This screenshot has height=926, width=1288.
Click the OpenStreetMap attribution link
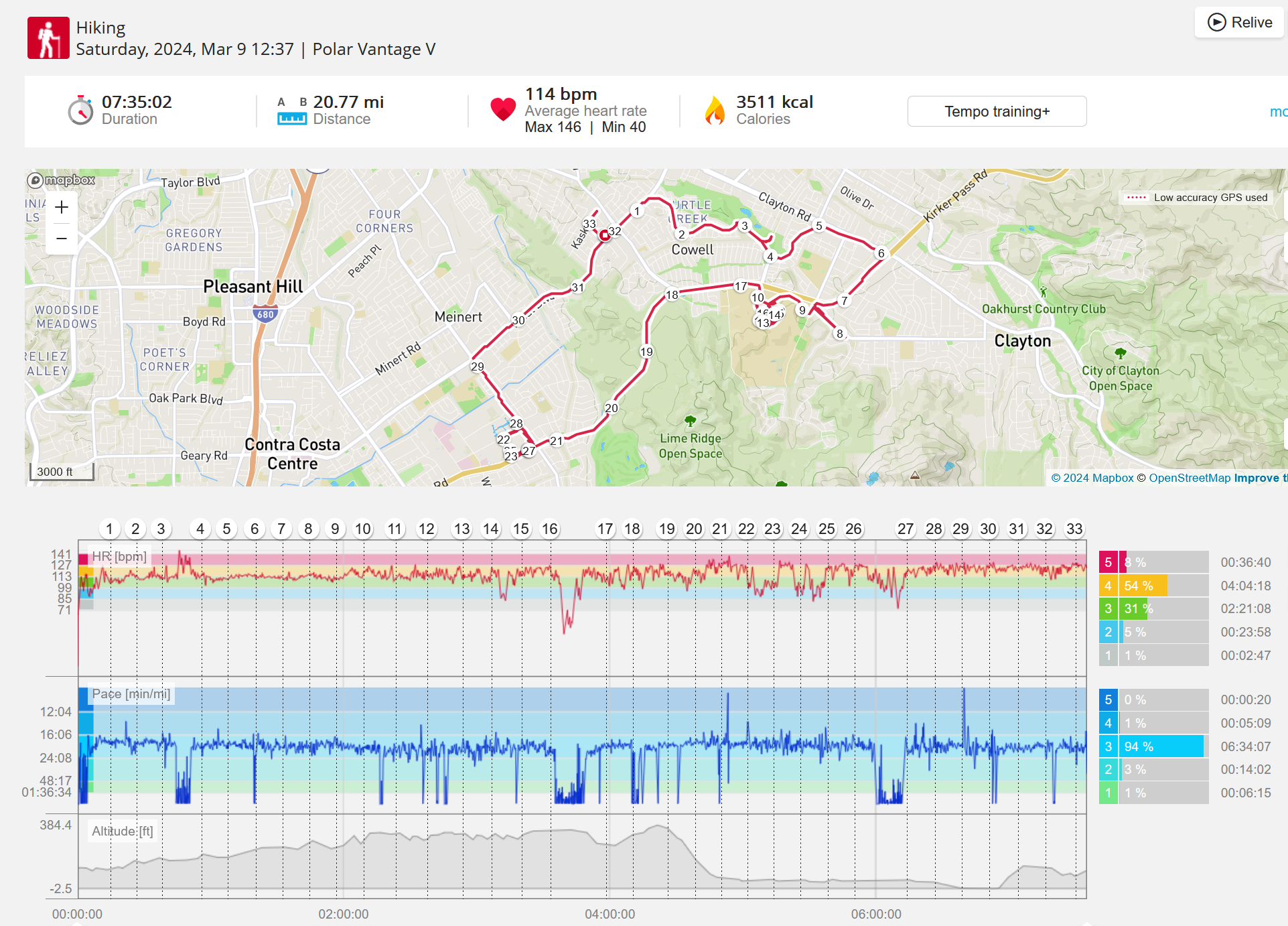[x=1190, y=478]
